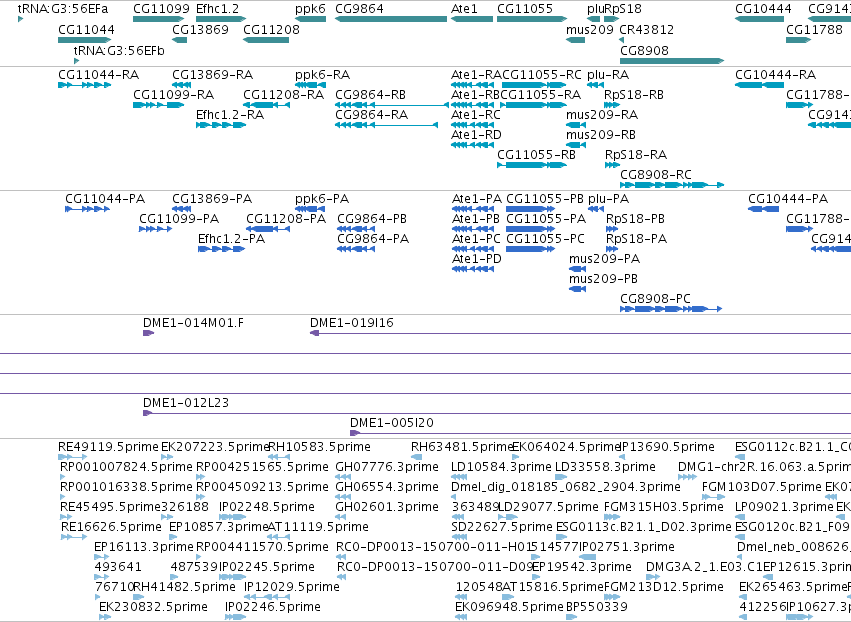This screenshot has height=622, width=851.
Task: Click the CG10444 gene label in top track
Action: [x=763, y=9]
